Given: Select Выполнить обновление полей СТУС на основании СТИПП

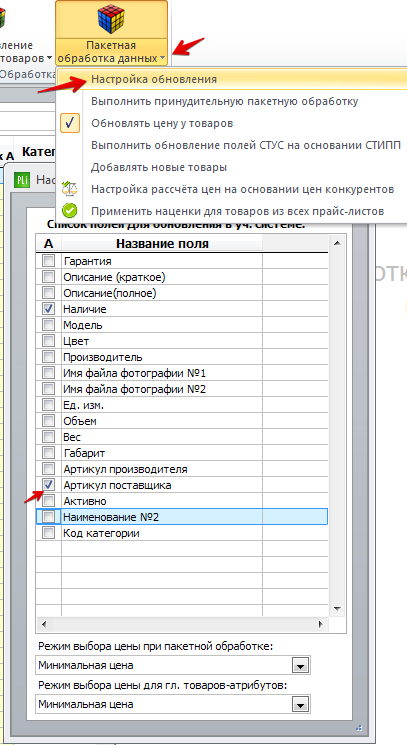Looking at the screenshot, I should (246, 145).
